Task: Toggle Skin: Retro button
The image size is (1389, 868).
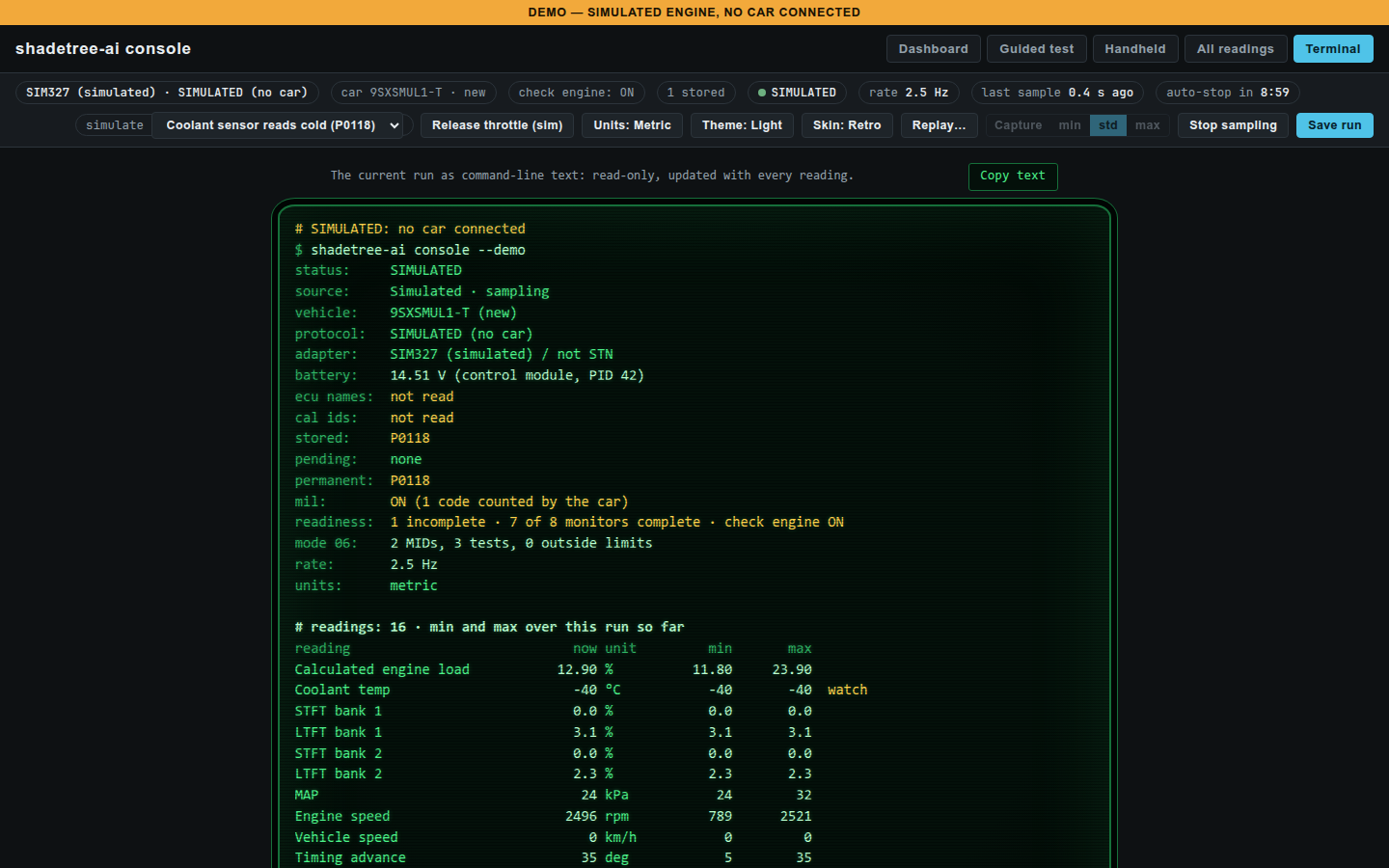Action: point(847,125)
